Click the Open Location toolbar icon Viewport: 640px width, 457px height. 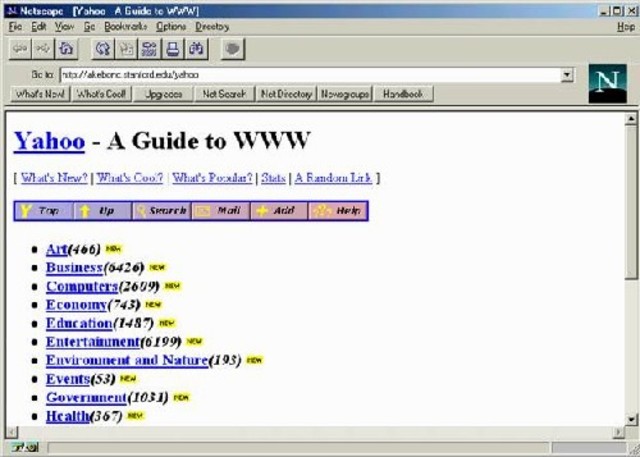[x=149, y=49]
